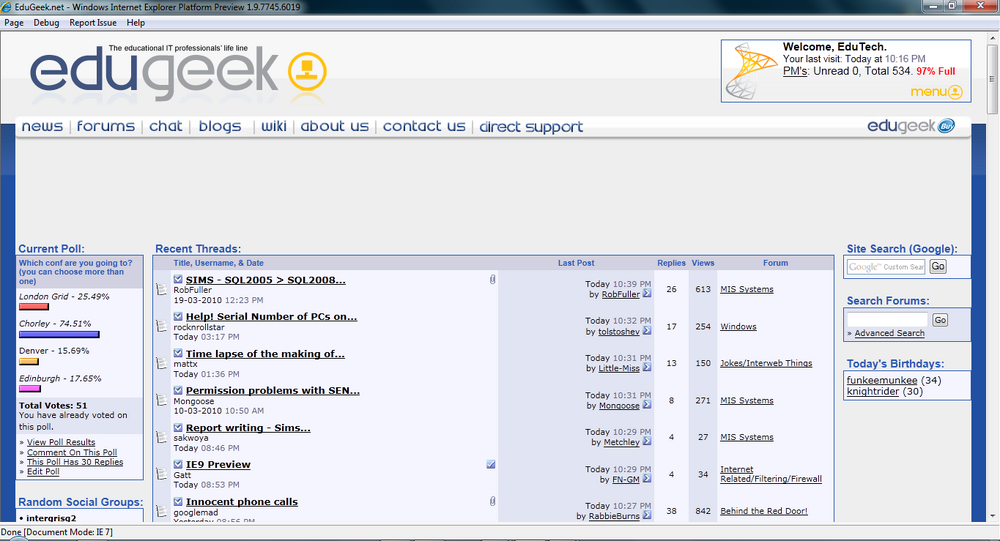The image size is (1000, 541).
Task: Open the direct support page
Action: point(531,127)
